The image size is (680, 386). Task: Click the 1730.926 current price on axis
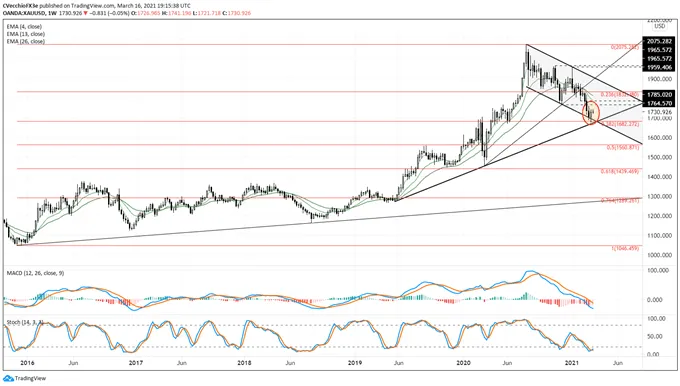click(x=660, y=112)
